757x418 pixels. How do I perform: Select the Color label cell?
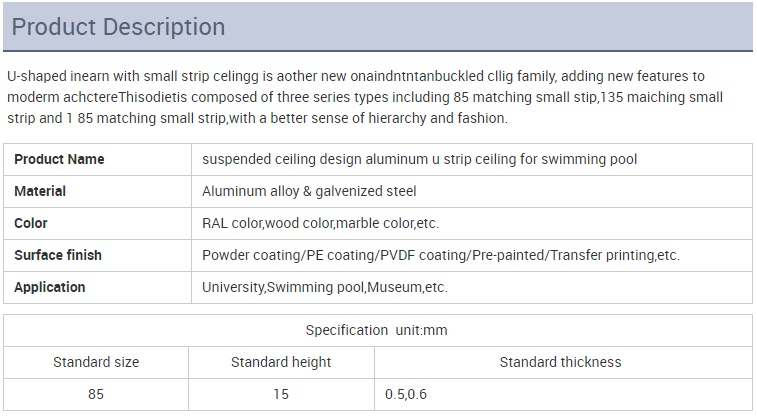click(31, 223)
